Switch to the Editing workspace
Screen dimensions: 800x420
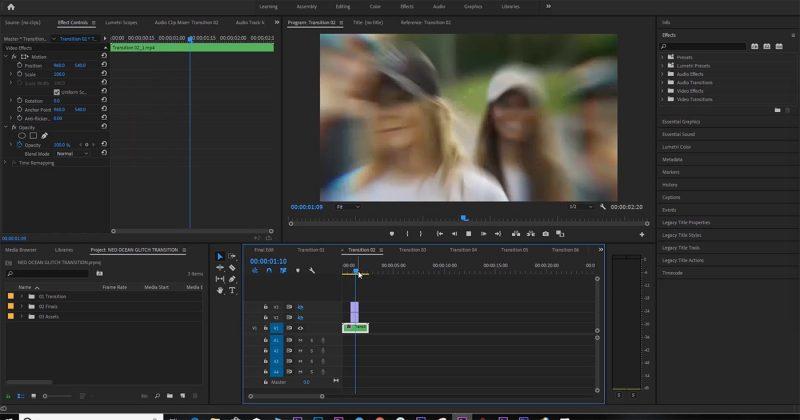(x=341, y=6)
